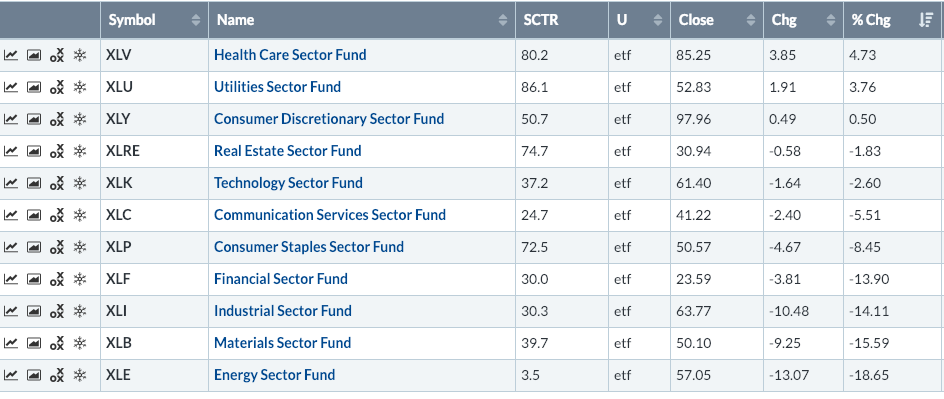Open Point & Figure chart for XLF
This screenshot has height=399, width=944.
[57, 279]
